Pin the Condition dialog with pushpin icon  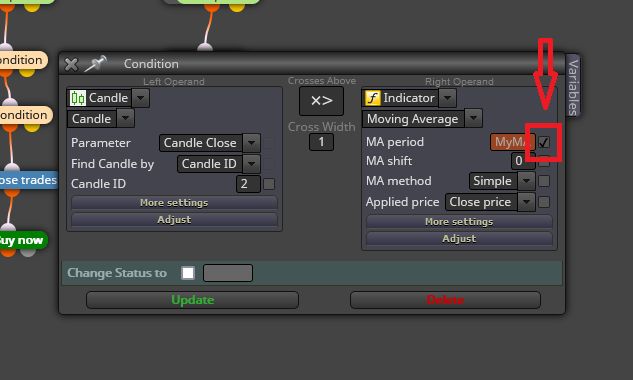[95, 63]
